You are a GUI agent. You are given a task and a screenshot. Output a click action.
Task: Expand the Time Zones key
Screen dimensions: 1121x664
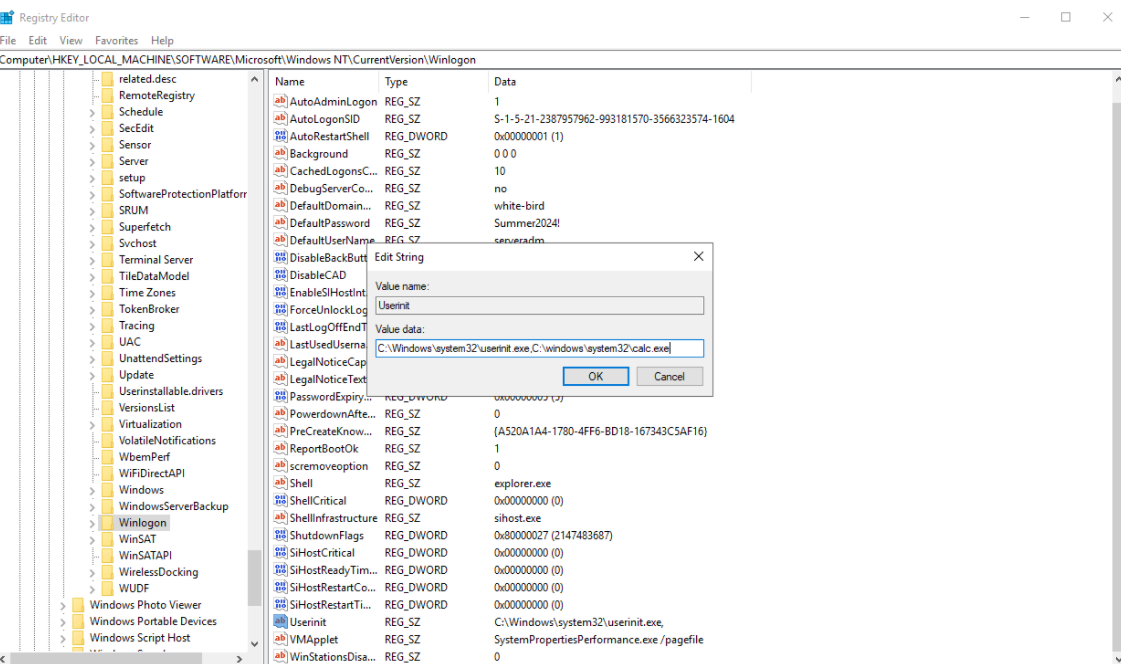[x=92, y=293]
